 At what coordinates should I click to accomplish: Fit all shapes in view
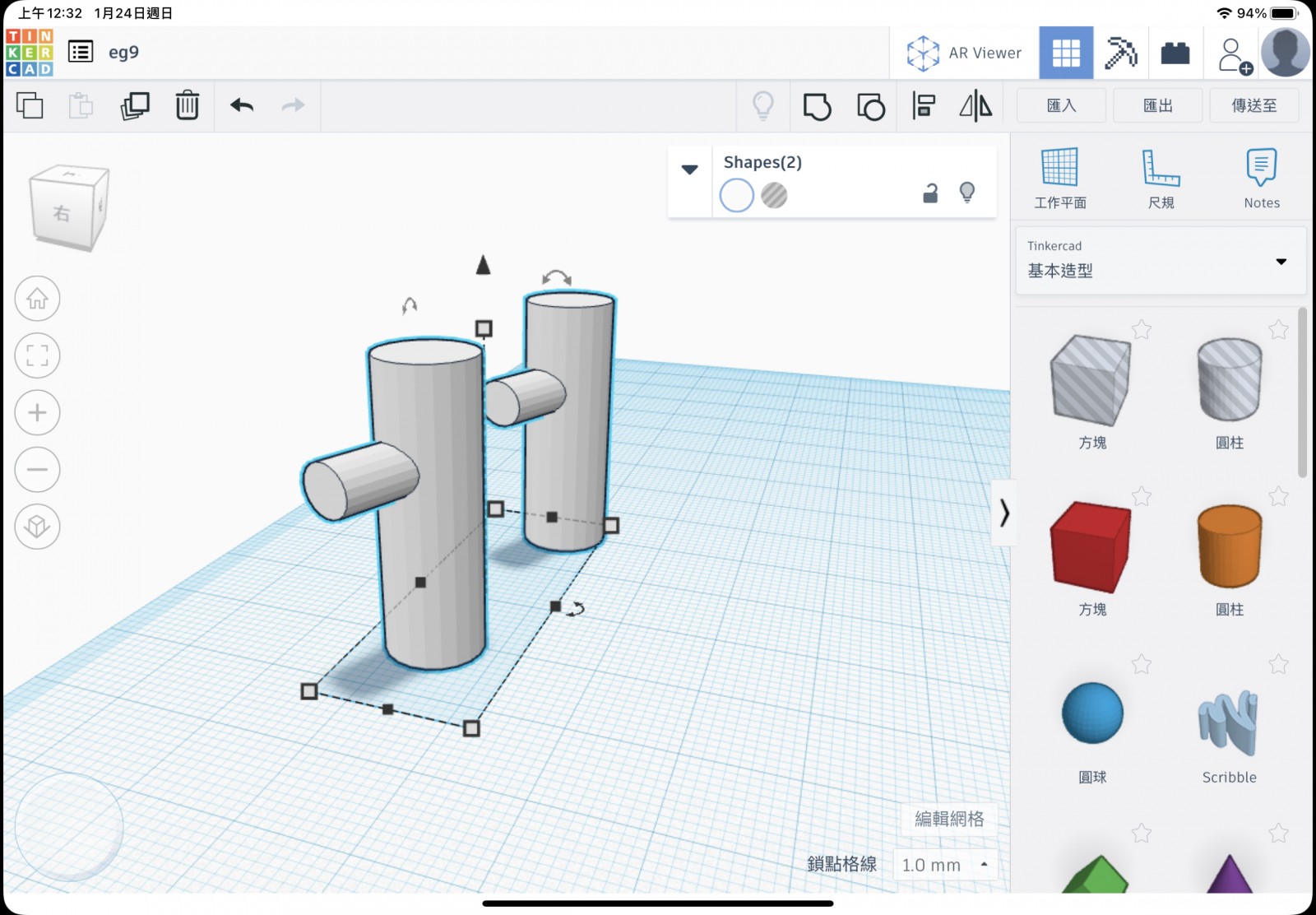click(x=38, y=355)
